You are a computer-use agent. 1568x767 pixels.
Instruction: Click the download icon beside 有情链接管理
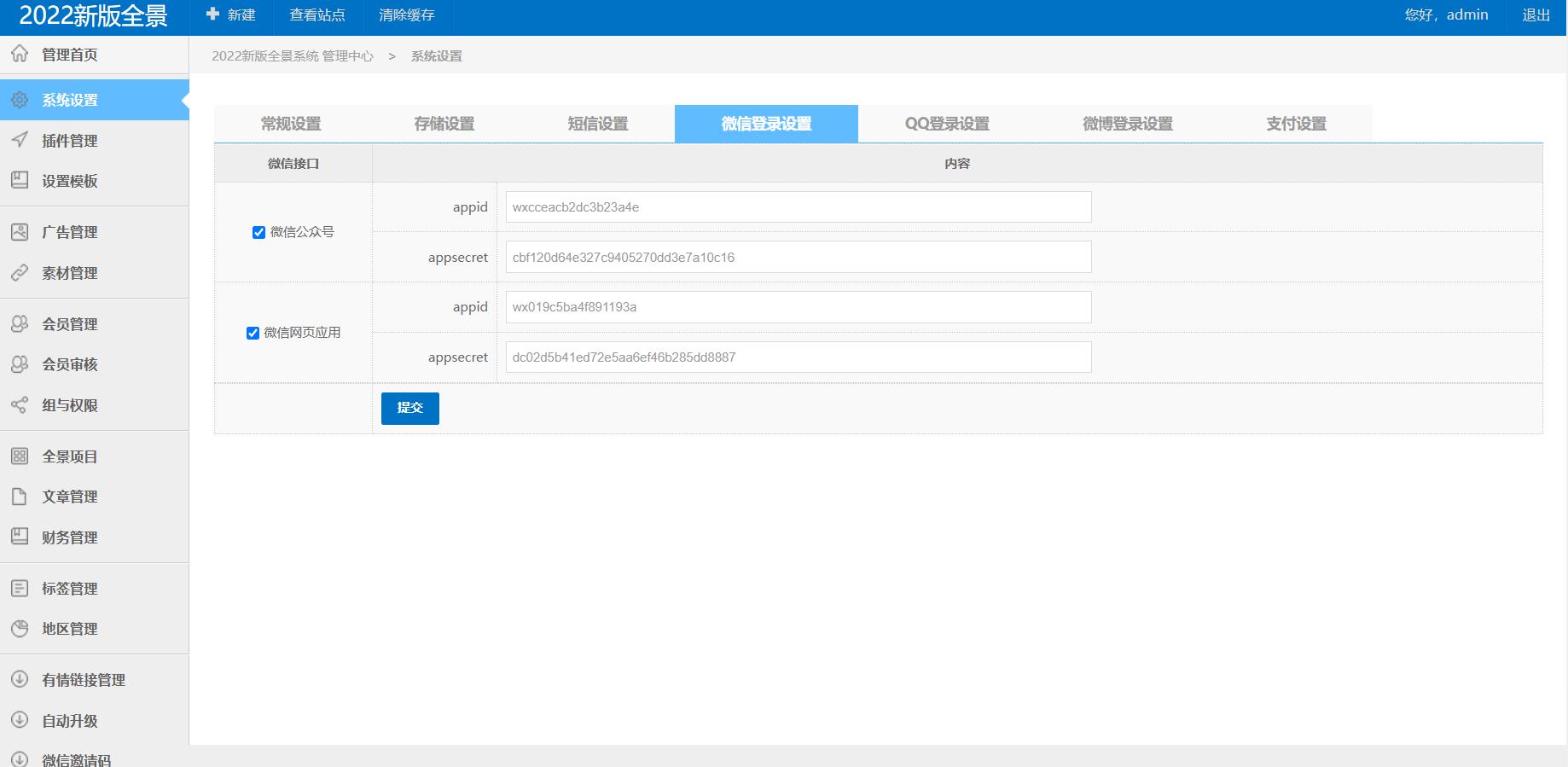coord(20,679)
